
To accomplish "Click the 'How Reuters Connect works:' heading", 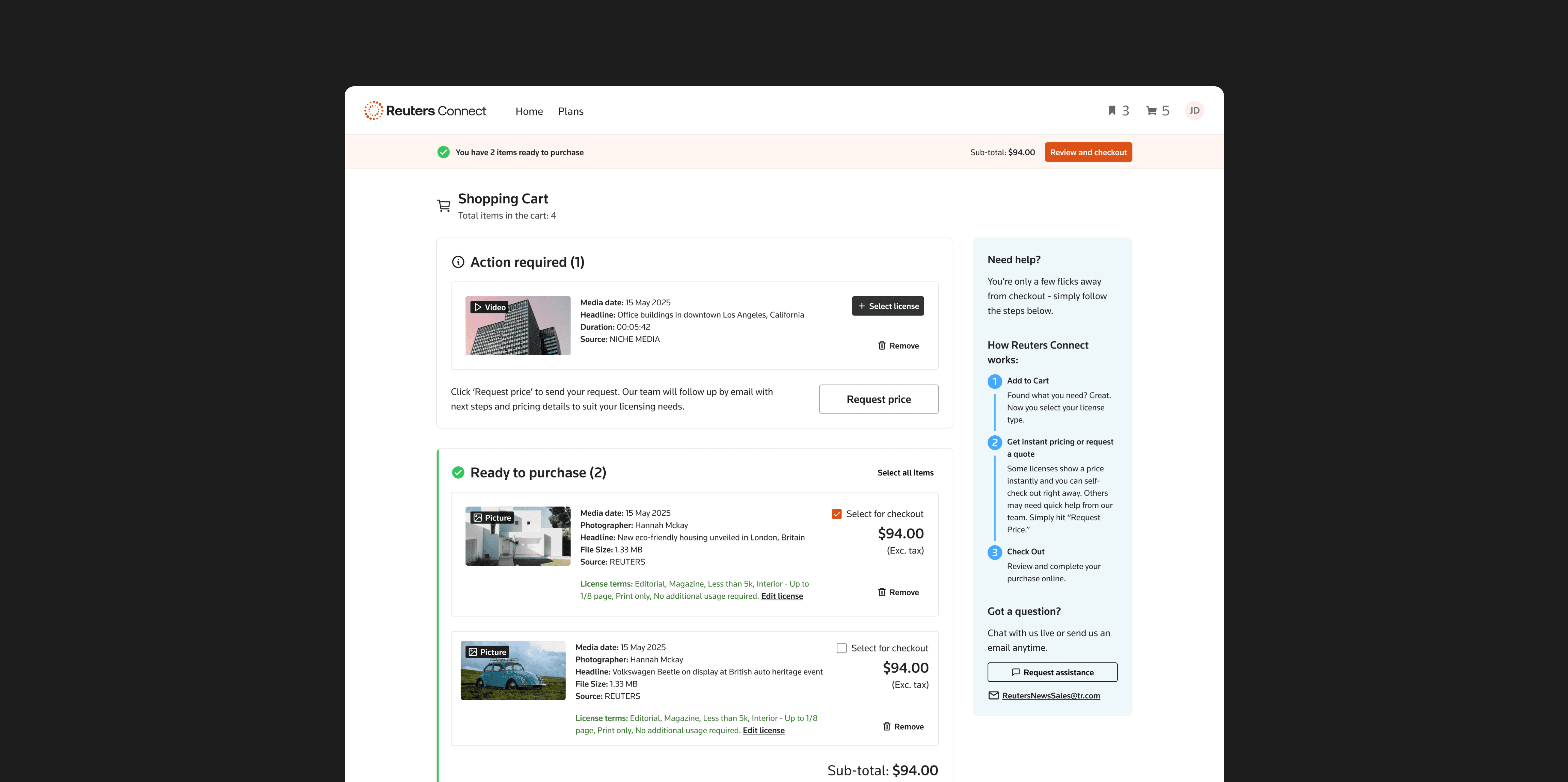I will [1038, 352].
